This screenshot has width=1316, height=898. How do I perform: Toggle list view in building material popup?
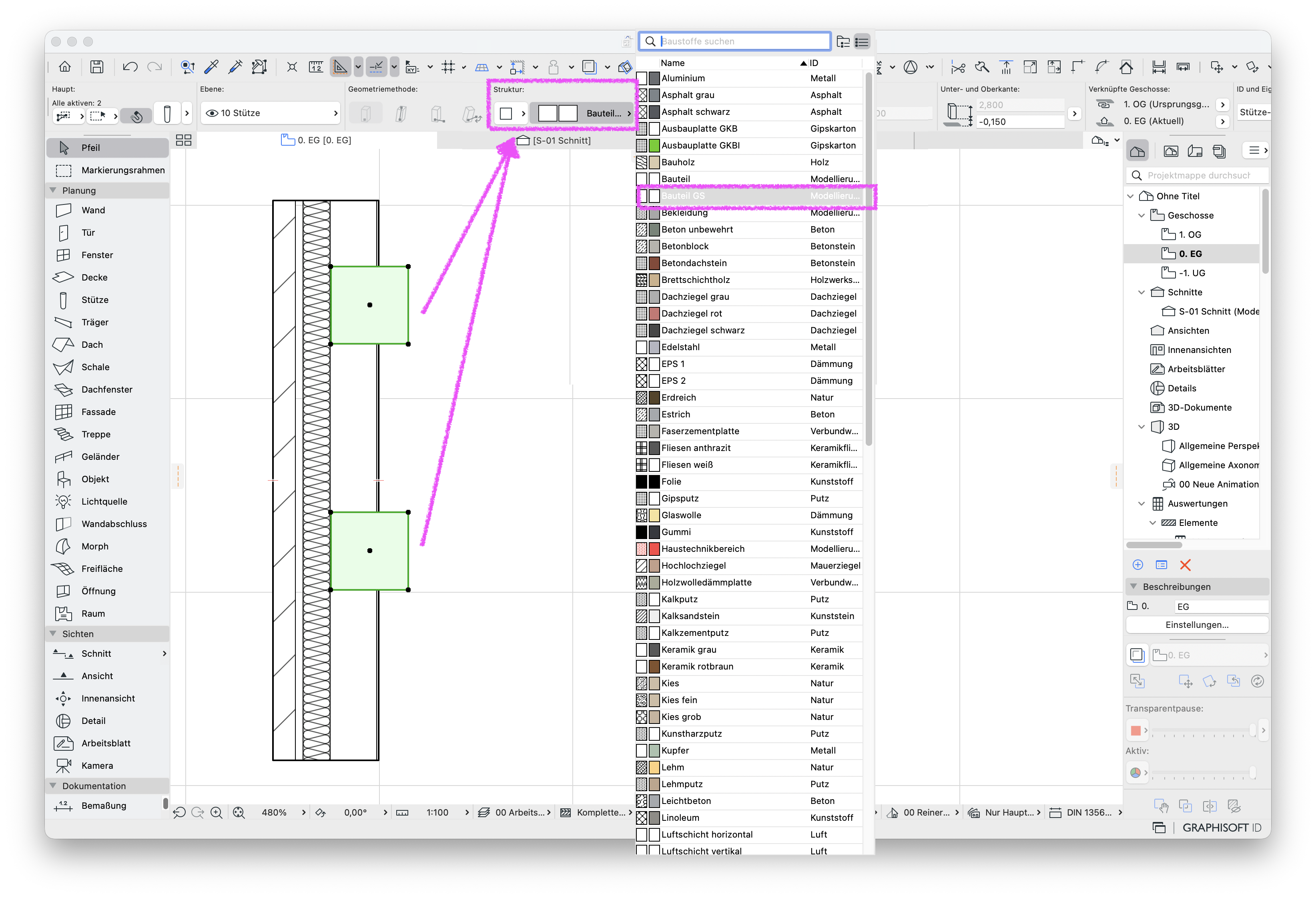tap(862, 41)
